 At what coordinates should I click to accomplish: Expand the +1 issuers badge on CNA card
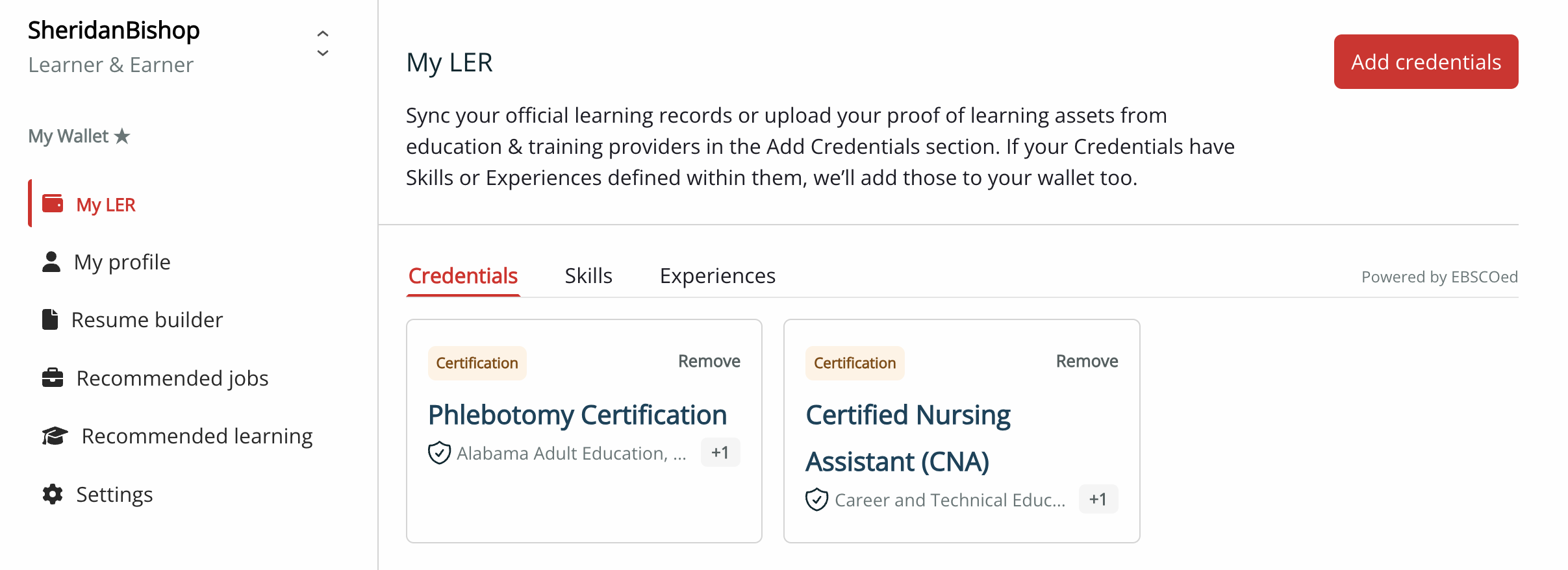1098,499
